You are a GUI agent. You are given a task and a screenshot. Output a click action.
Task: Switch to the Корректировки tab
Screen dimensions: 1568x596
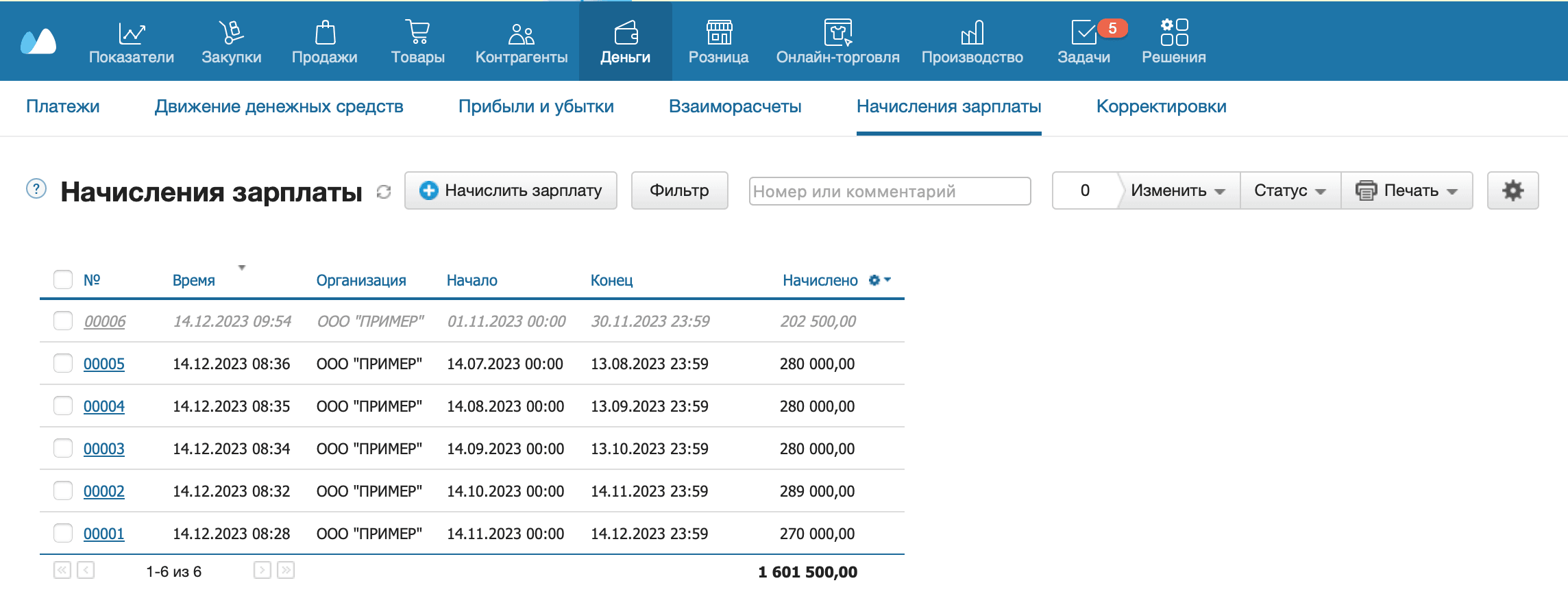click(x=1162, y=106)
